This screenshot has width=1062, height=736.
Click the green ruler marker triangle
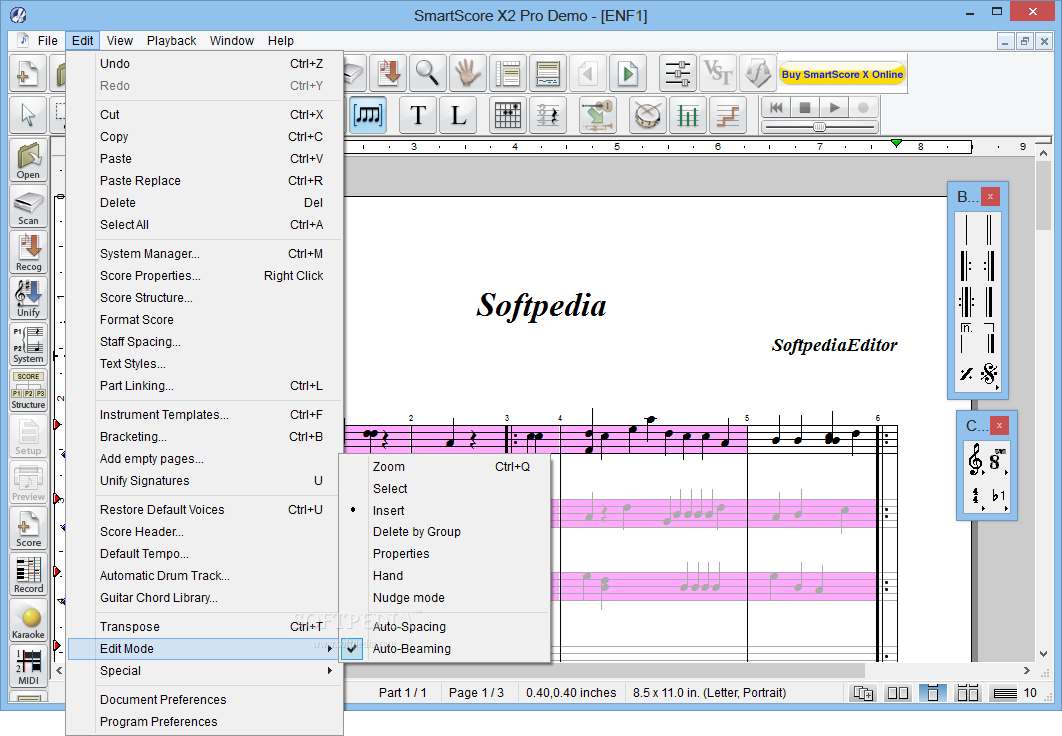pos(896,143)
